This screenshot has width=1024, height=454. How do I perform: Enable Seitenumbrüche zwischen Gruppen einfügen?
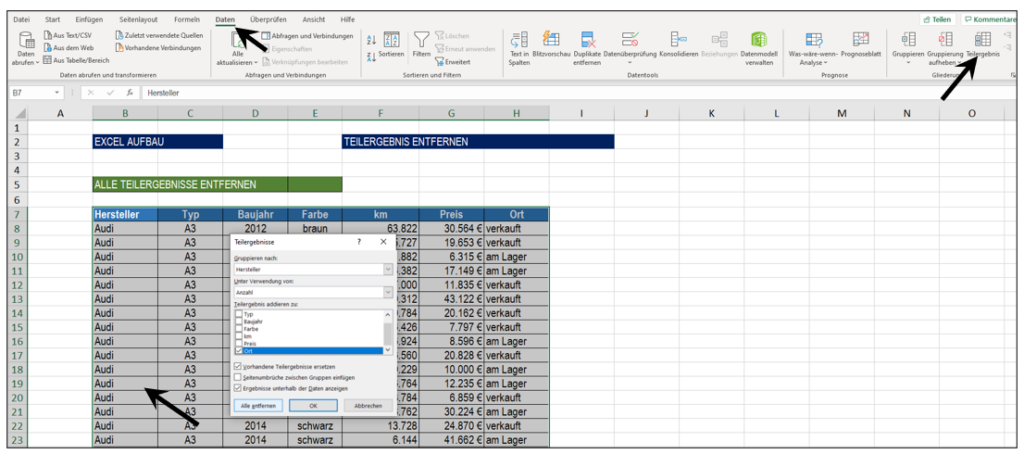click(x=237, y=377)
